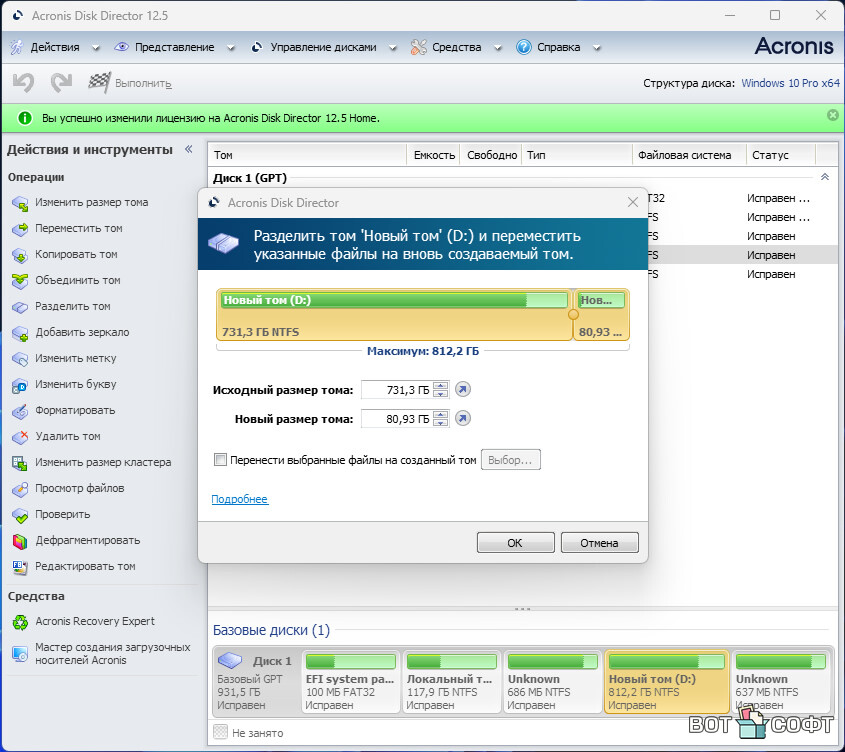Click the OK button in dialog
The height and width of the screenshot is (752, 845).
pos(515,543)
